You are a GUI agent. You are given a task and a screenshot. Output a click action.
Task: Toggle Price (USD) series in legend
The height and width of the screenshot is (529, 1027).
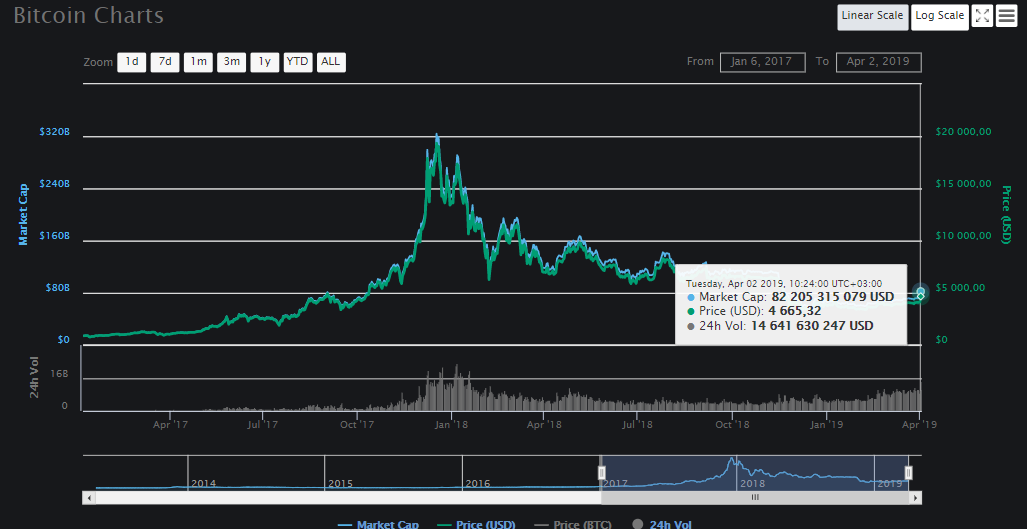(477, 524)
